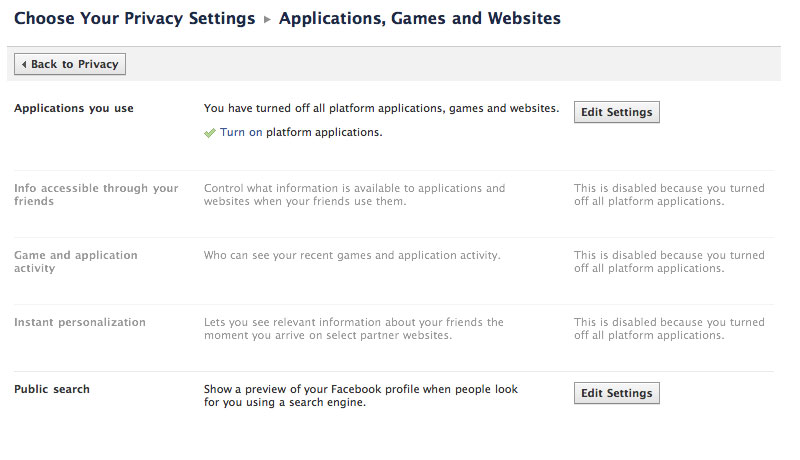Click the Back to Privacy arrow icon
Screen dimensions: 800x460
click(x=24, y=64)
